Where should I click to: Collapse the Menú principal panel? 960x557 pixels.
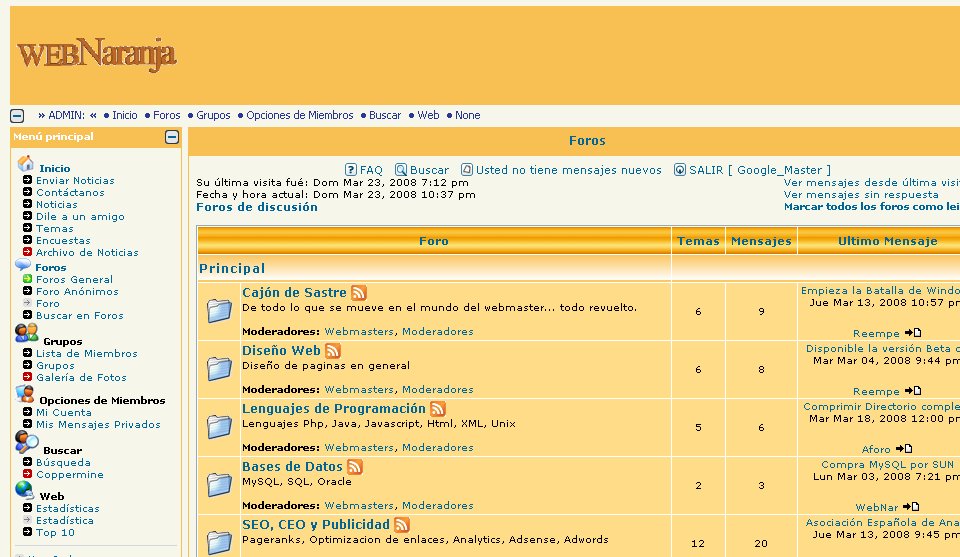[x=172, y=137]
